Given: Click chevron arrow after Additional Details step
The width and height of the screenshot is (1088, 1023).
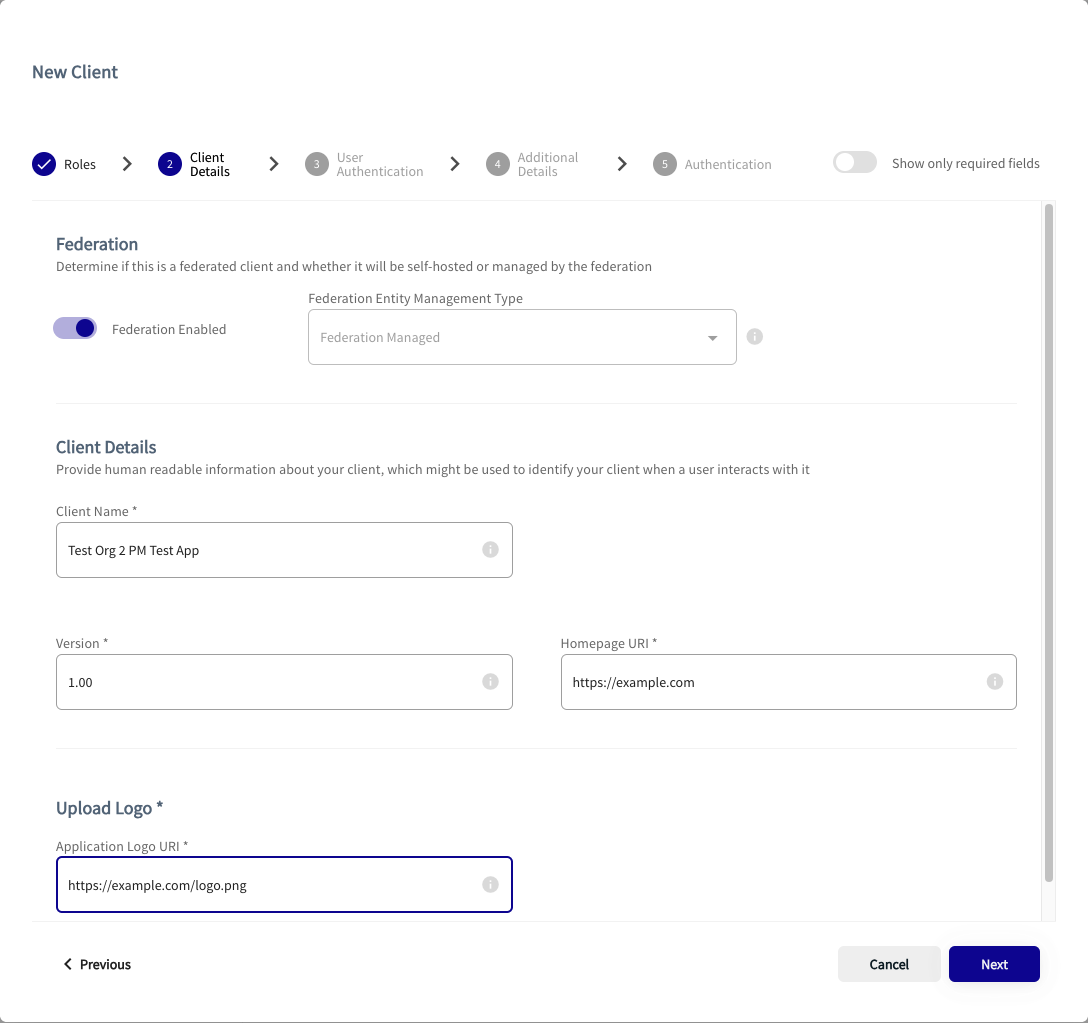Looking at the screenshot, I should point(622,164).
